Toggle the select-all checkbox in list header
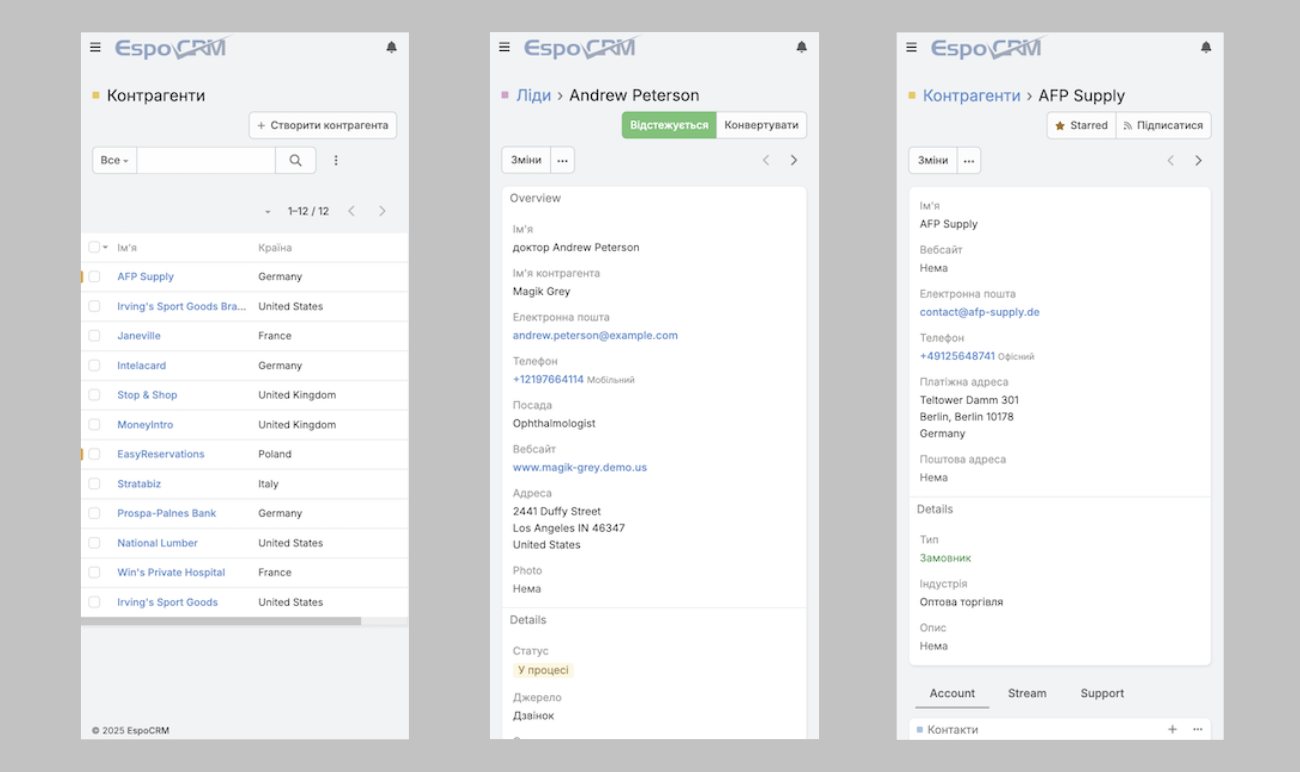Image resolution: width=1300 pixels, height=772 pixels. (x=94, y=247)
